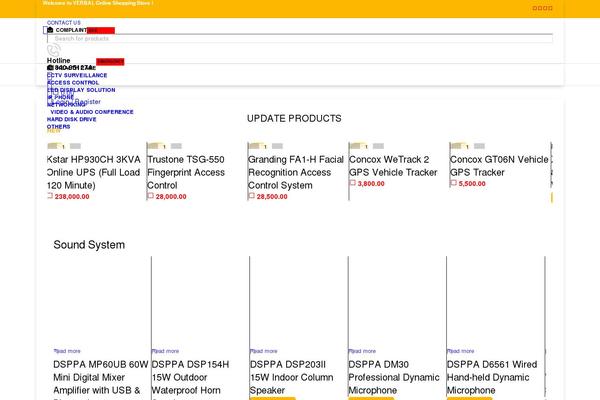Image resolution: width=600 pixels, height=400 pixels.
Task: Open the COMPLAINT link text
Action: [x=71, y=30]
